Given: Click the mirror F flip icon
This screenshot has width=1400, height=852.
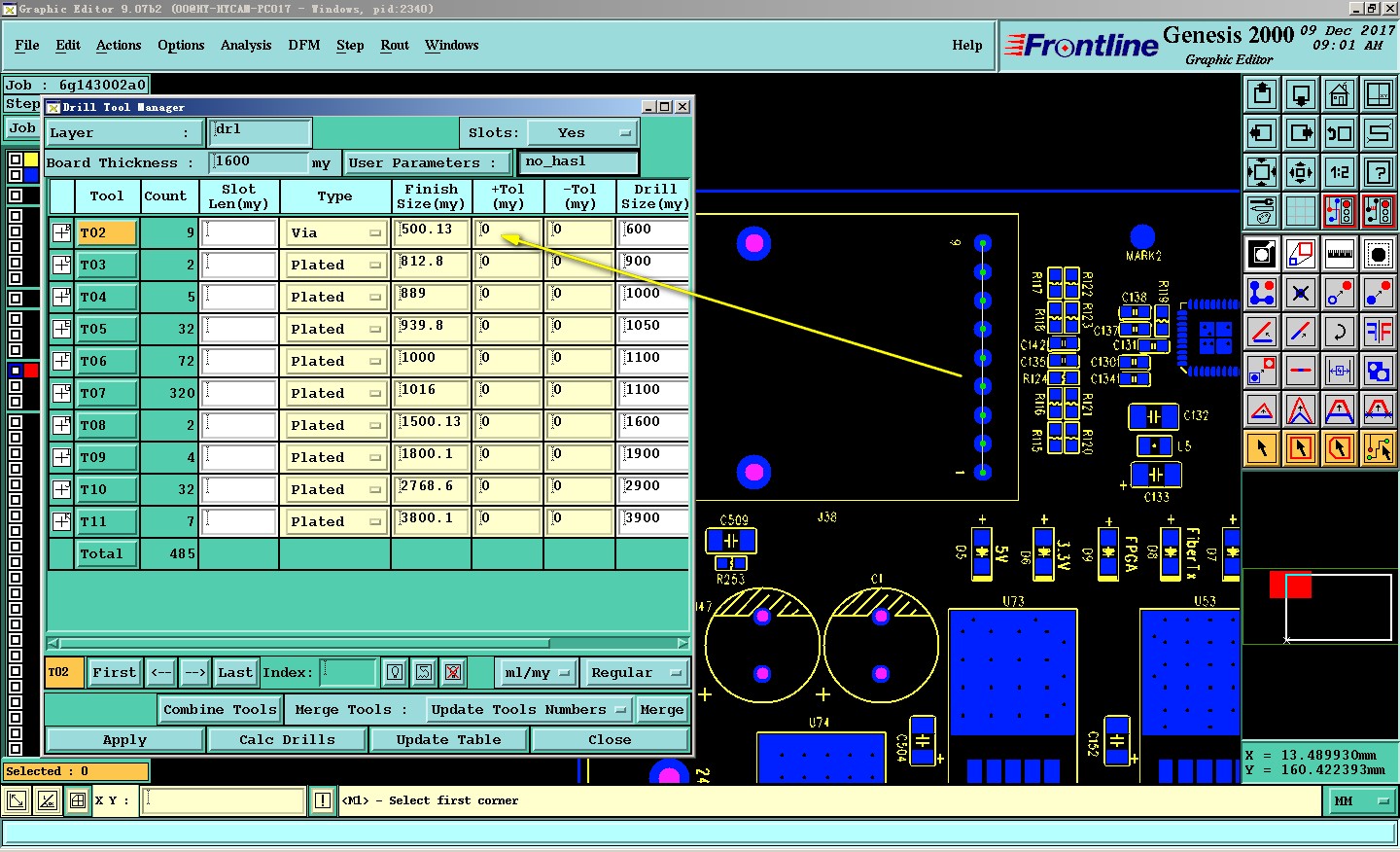Looking at the screenshot, I should tap(1379, 332).
